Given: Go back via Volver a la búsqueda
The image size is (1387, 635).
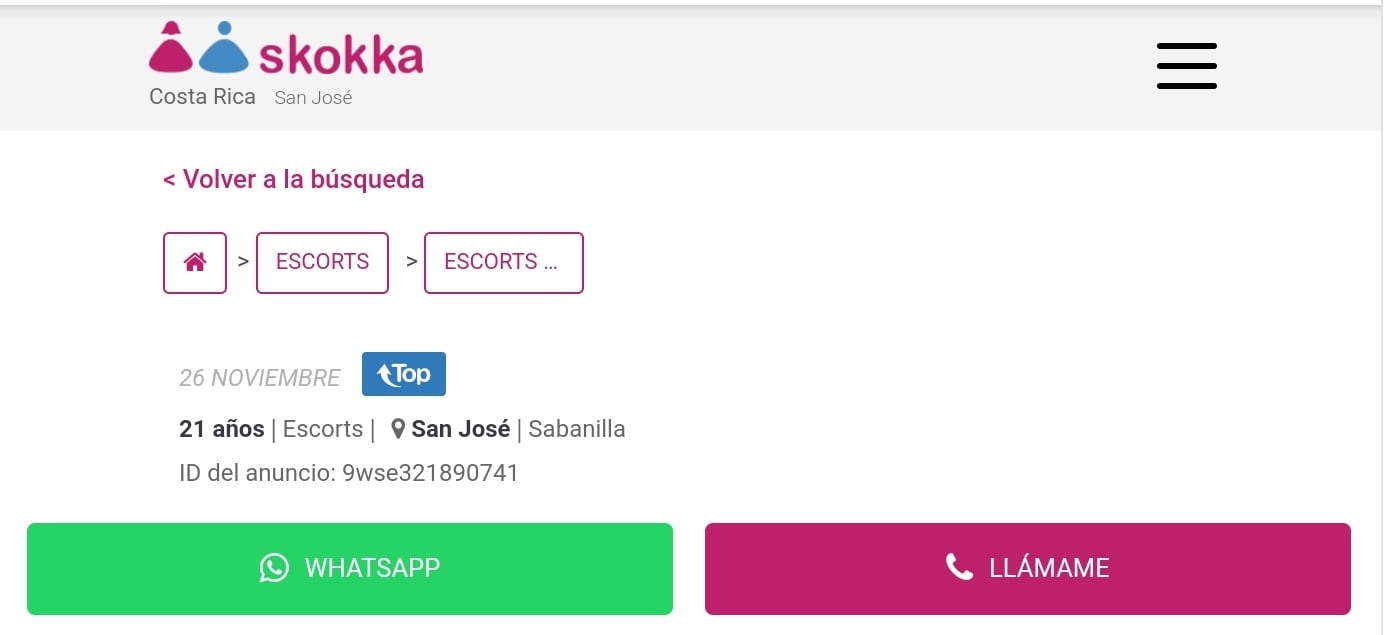Looking at the screenshot, I should 293,180.
